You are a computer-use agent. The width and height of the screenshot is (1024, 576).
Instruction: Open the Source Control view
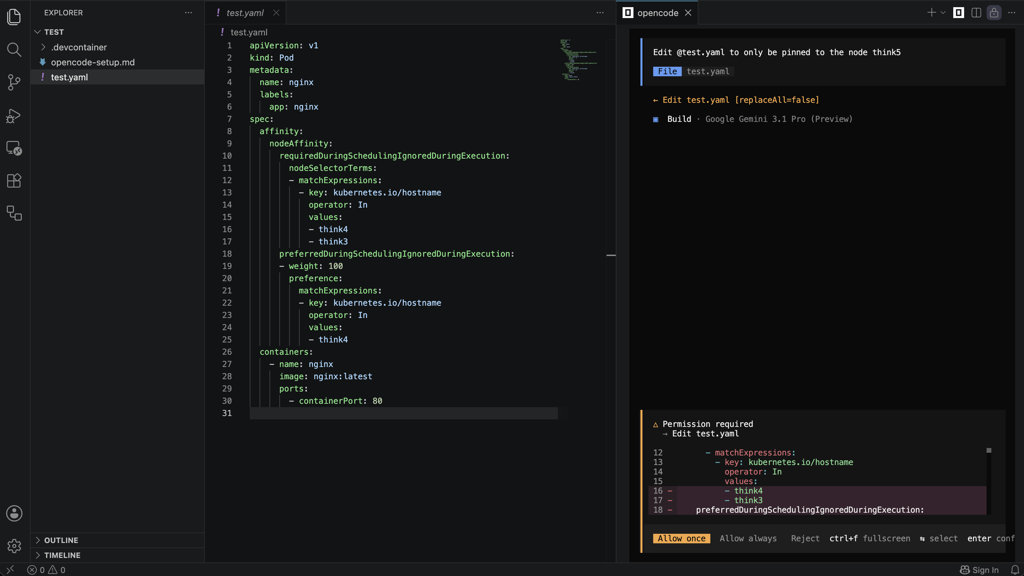coord(14,82)
